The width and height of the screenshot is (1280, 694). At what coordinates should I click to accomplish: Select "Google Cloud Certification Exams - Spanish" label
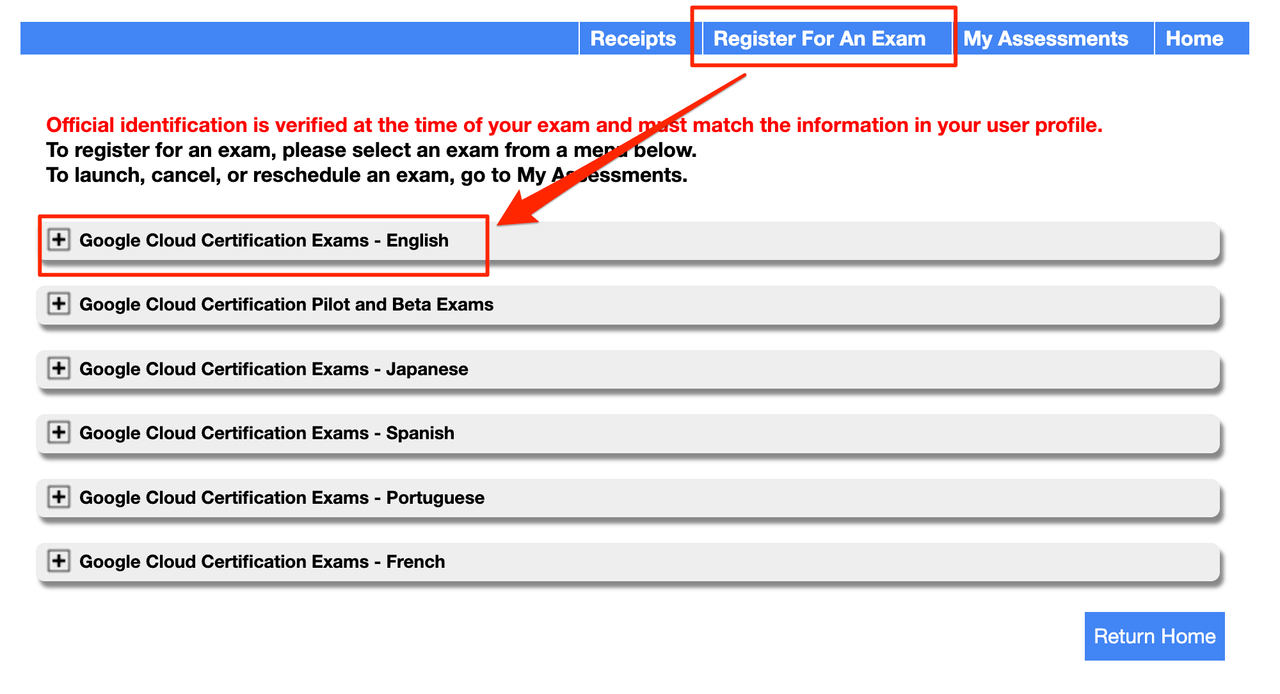tap(267, 433)
